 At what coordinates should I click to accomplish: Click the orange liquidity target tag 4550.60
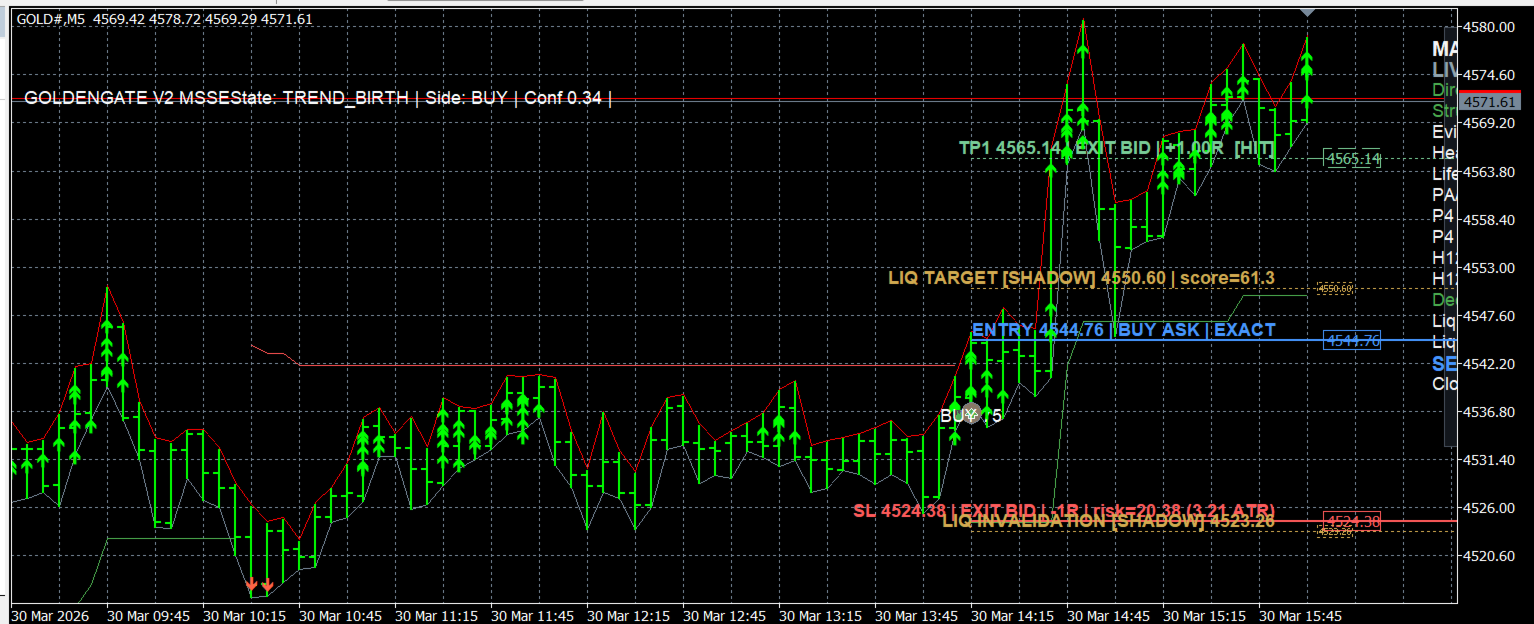click(1335, 288)
